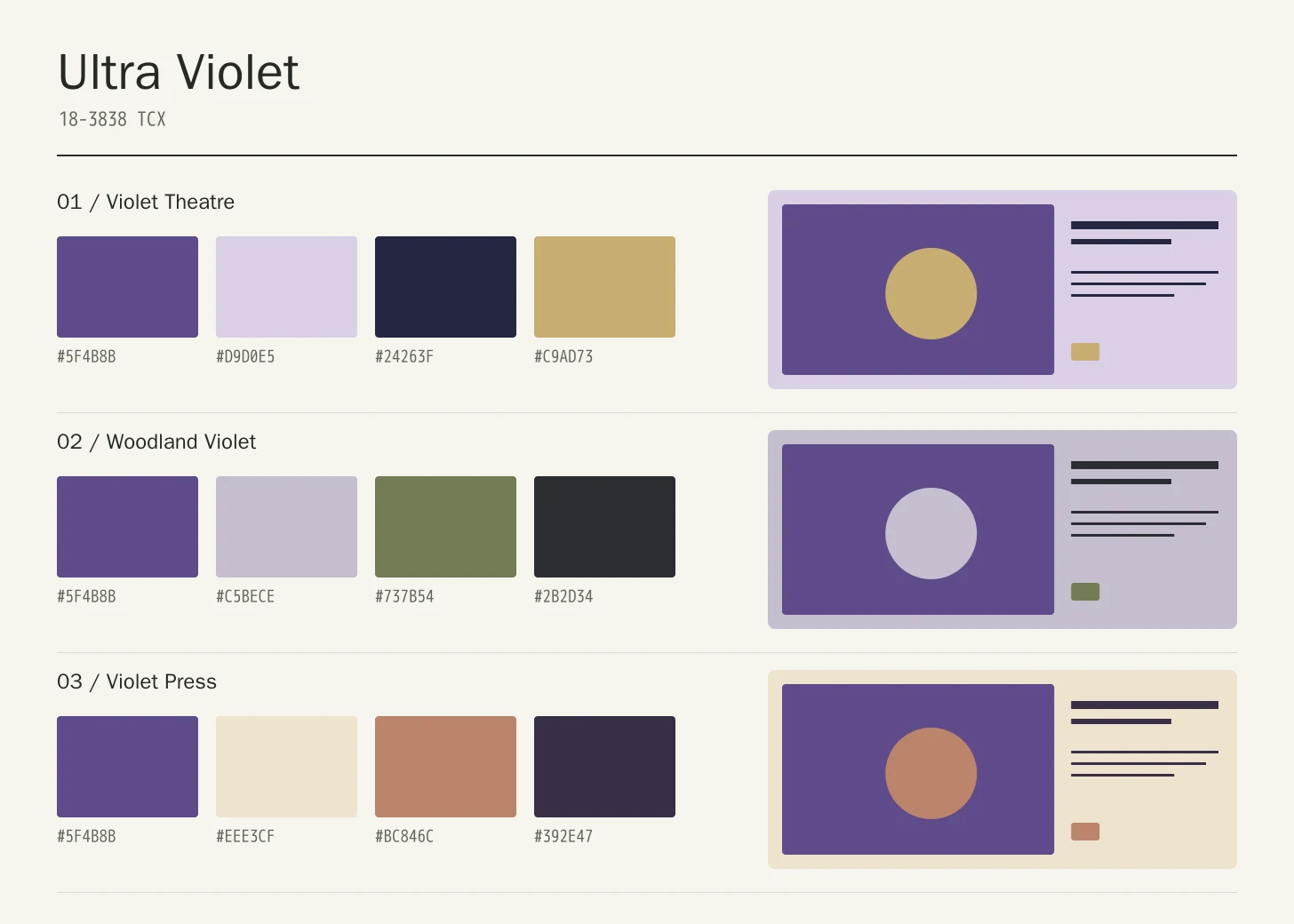Click the "#EEE3CF" hex label
The height and width of the screenshot is (924, 1294).
[245, 836]
